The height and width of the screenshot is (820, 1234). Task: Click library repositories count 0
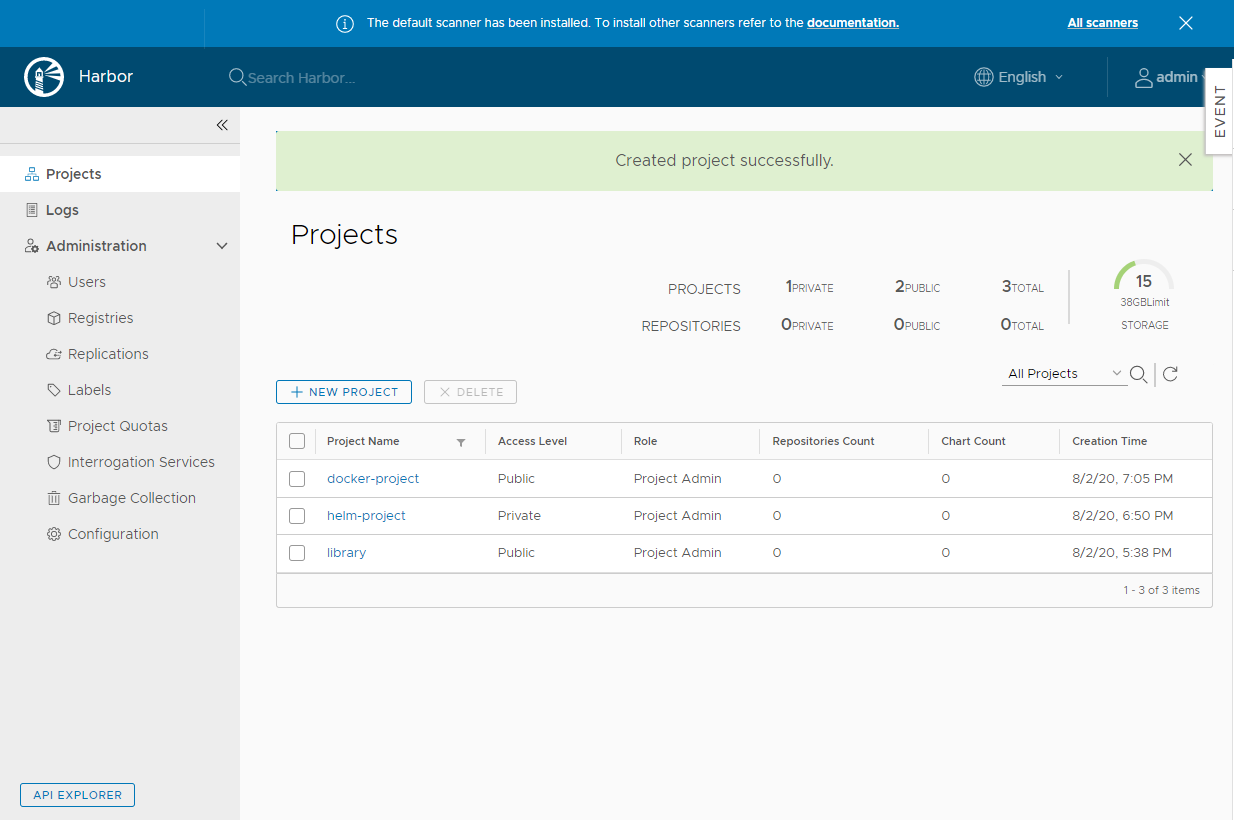pyautogui.click(x=777, y=553)
